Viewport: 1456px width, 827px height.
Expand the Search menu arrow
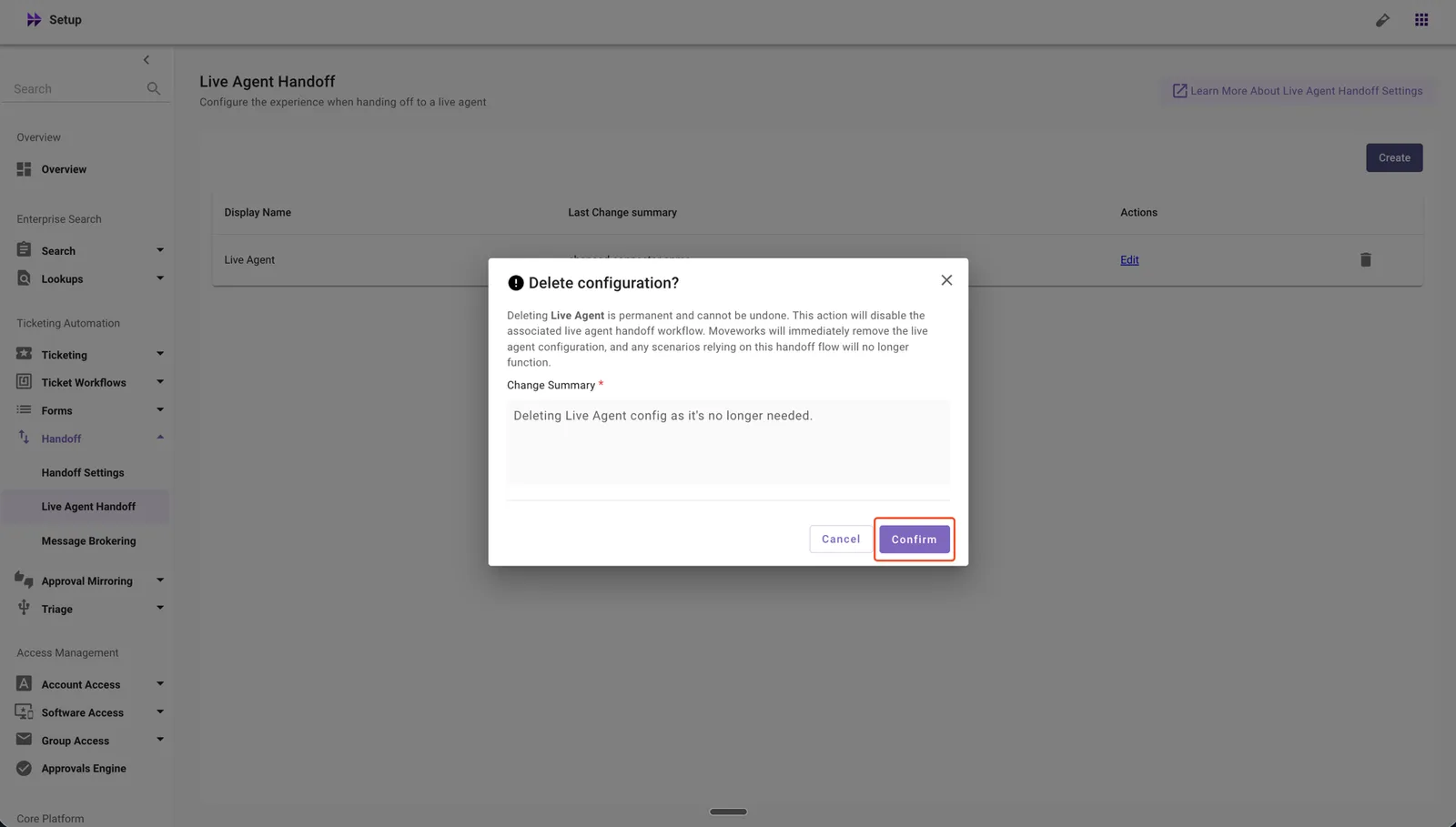(x=160, y=250)
